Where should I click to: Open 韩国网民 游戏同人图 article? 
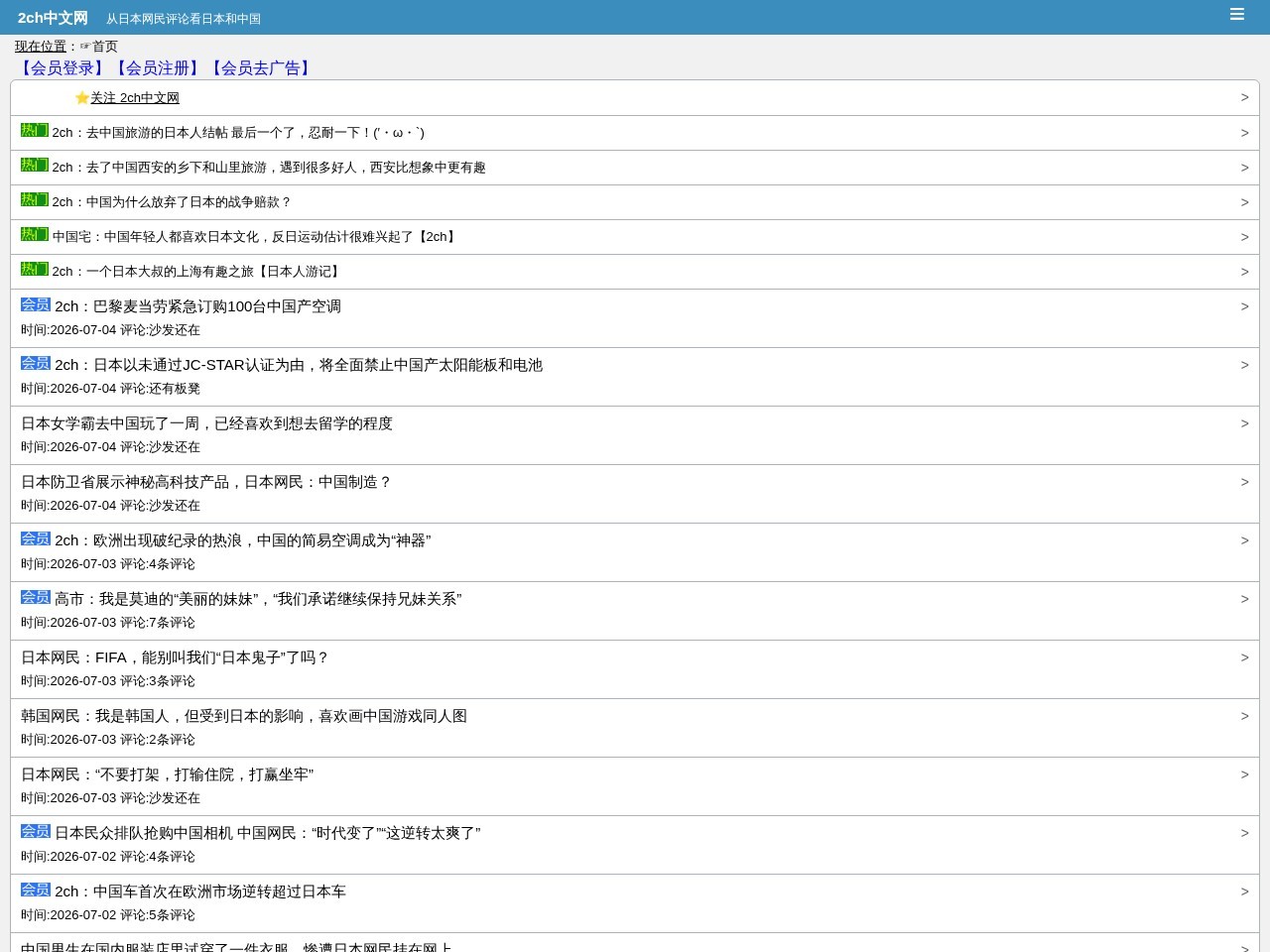point(244,716)
